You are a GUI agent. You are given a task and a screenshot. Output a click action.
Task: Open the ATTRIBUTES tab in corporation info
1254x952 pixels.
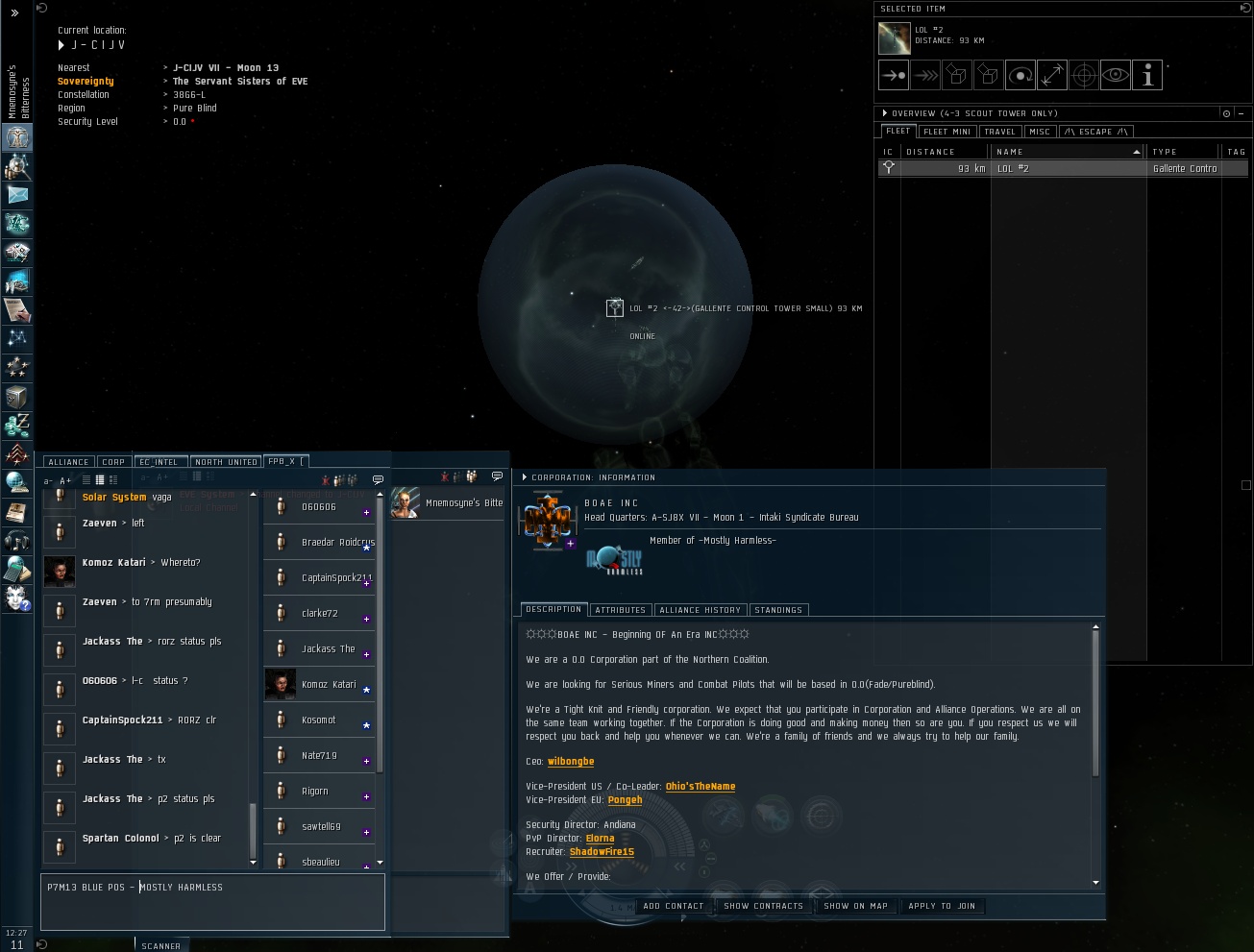pos(620,610)
